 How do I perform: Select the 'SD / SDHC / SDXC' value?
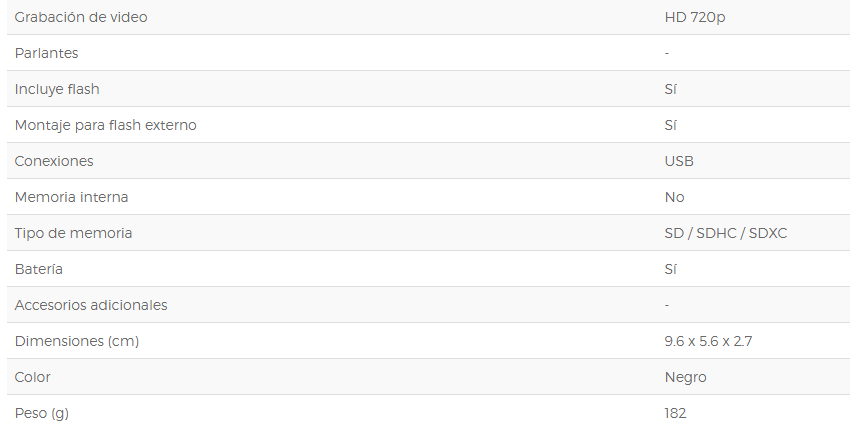[x=726, y=234]
